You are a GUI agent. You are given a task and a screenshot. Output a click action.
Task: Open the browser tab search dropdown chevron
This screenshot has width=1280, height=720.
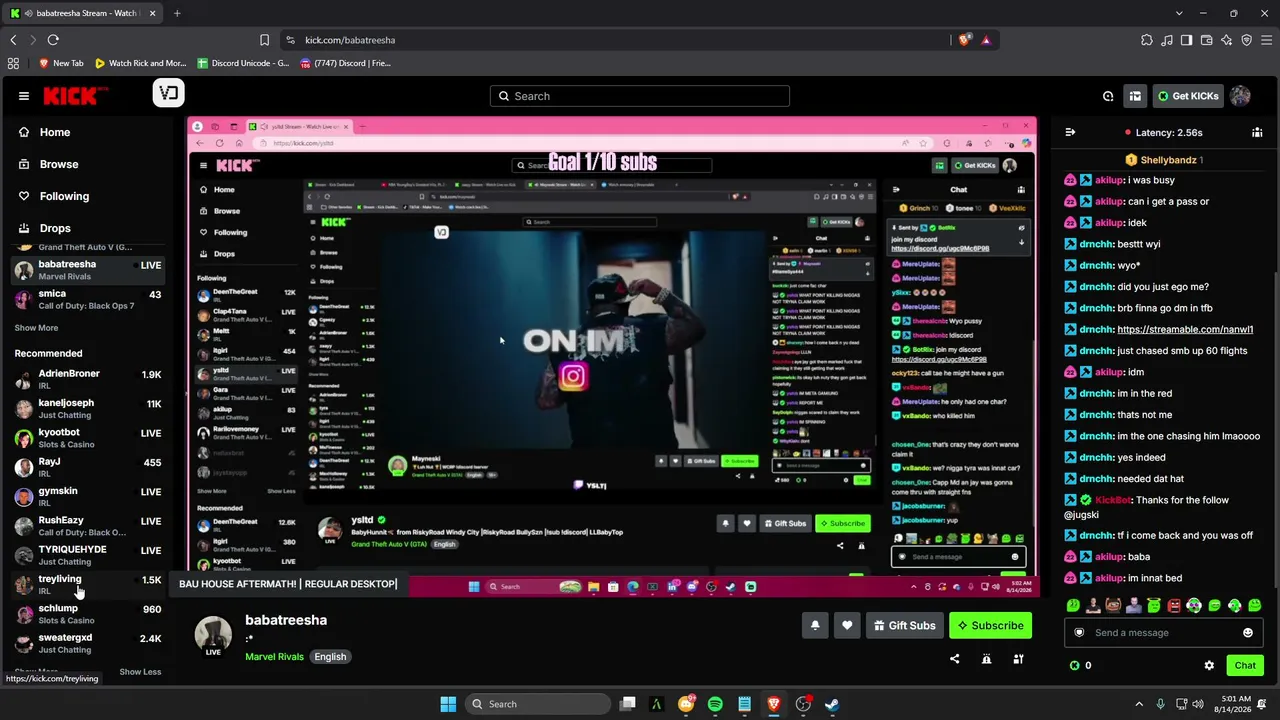[x=1179, y=13]
